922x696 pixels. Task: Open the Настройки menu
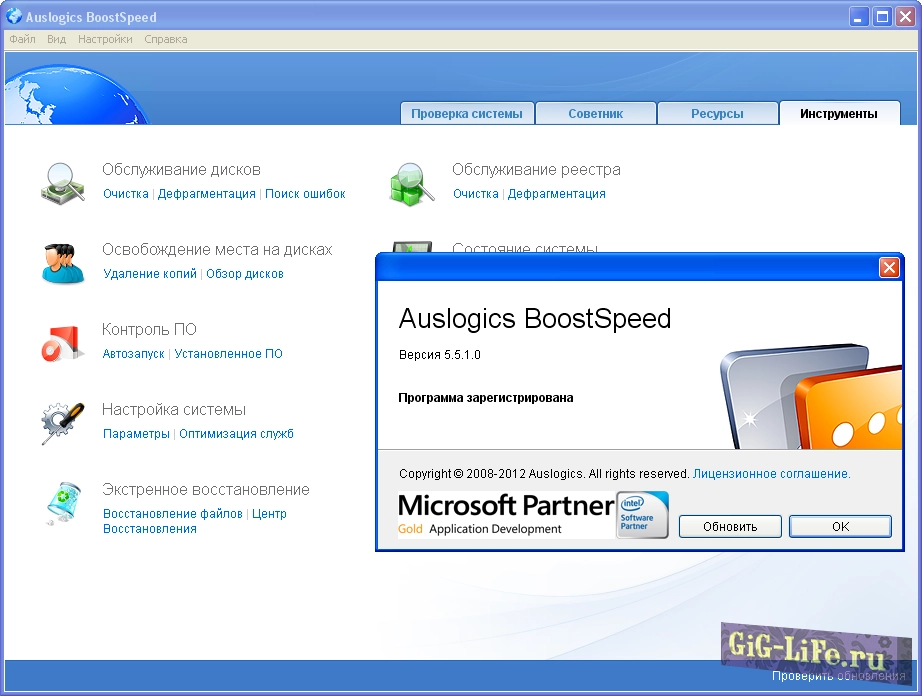(105, 39)
